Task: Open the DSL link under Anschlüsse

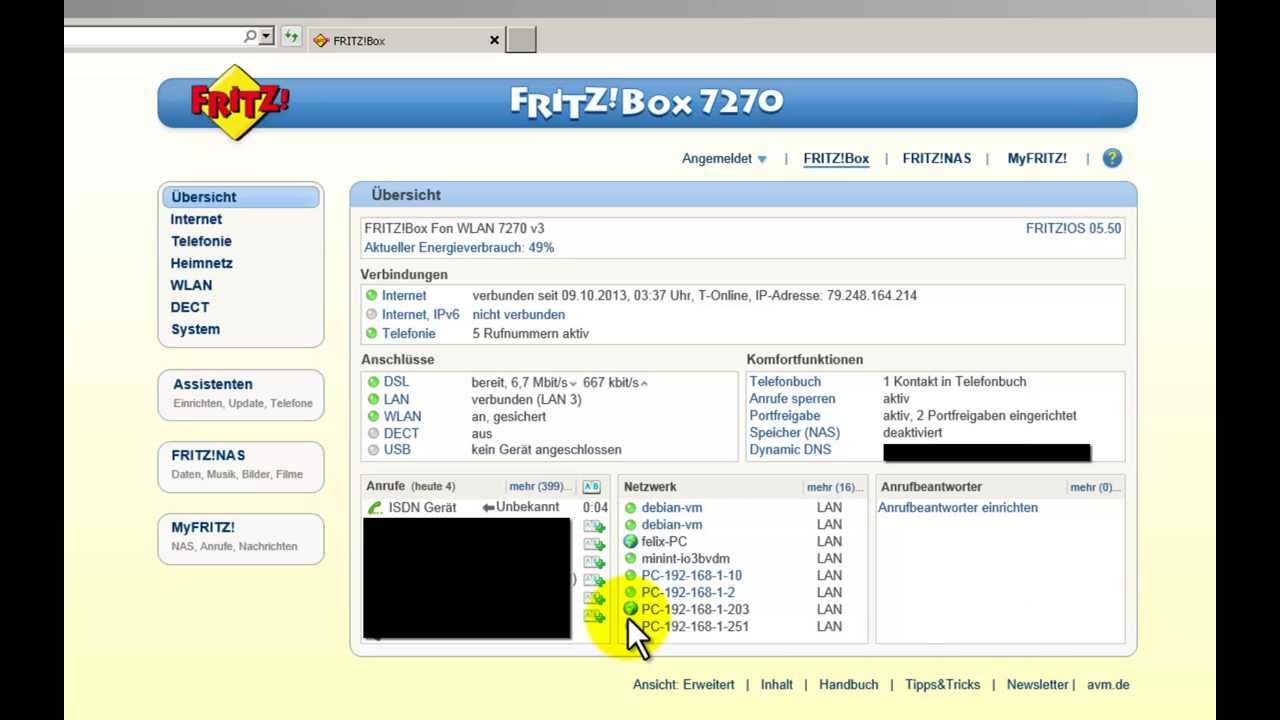Action: pos(396,382)
